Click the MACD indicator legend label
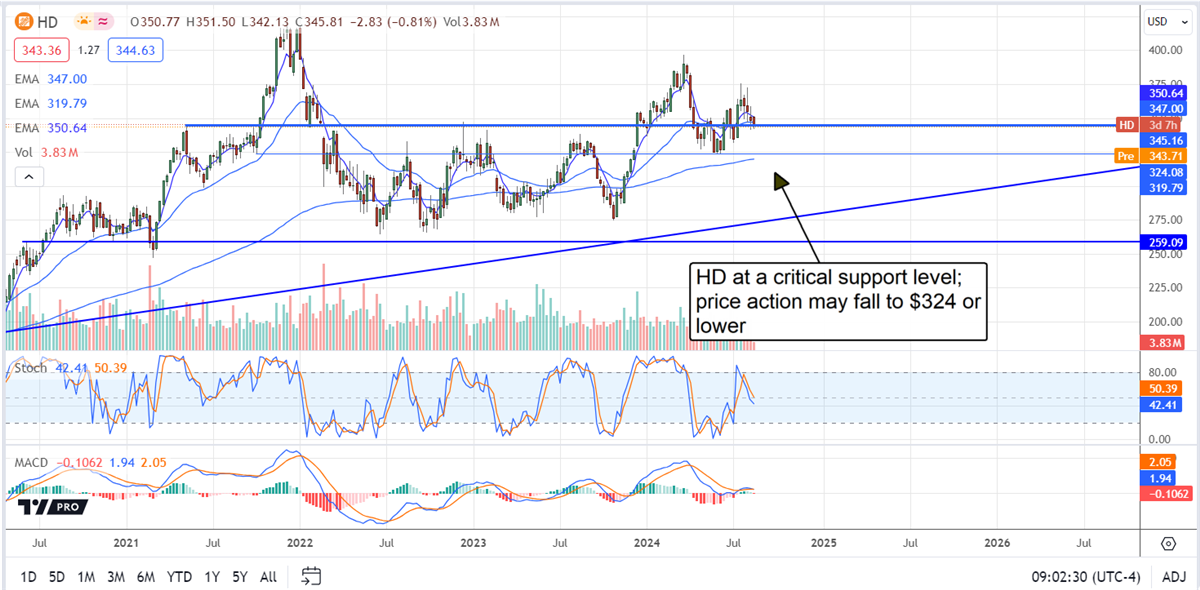Screen dimensions: 1200x590 point(31,463)
